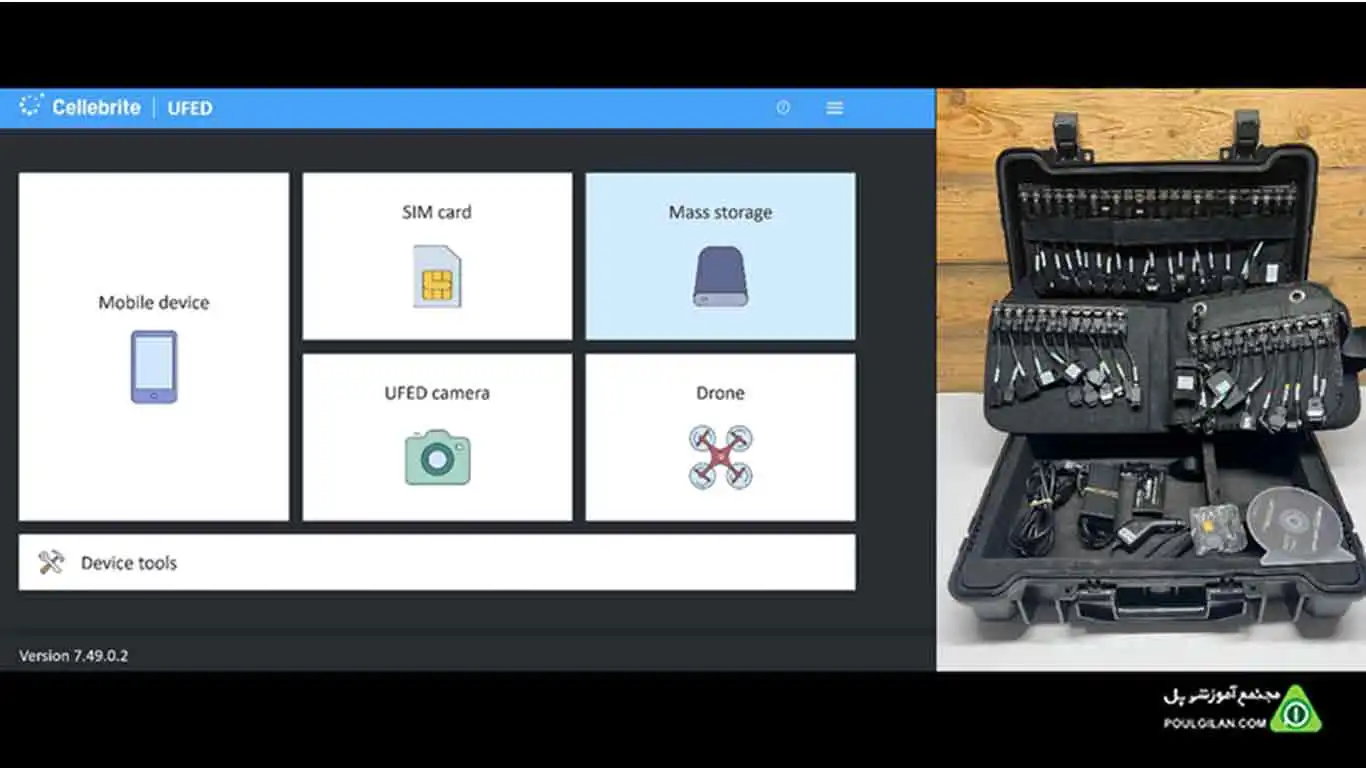Click the Mobile device label

[x=154, y=302]
